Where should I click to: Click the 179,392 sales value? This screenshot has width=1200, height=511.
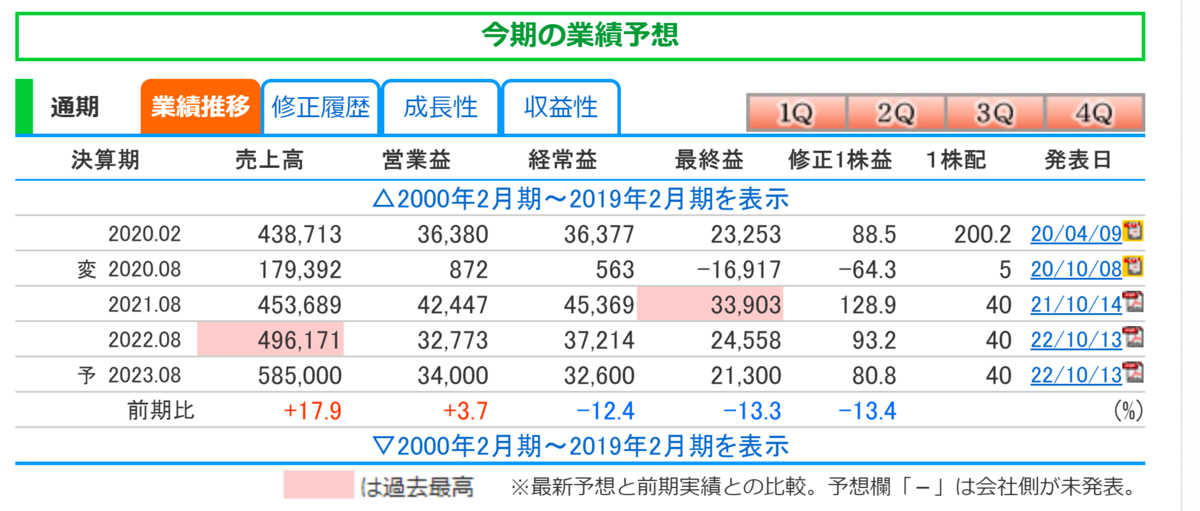tap(298, 270)
